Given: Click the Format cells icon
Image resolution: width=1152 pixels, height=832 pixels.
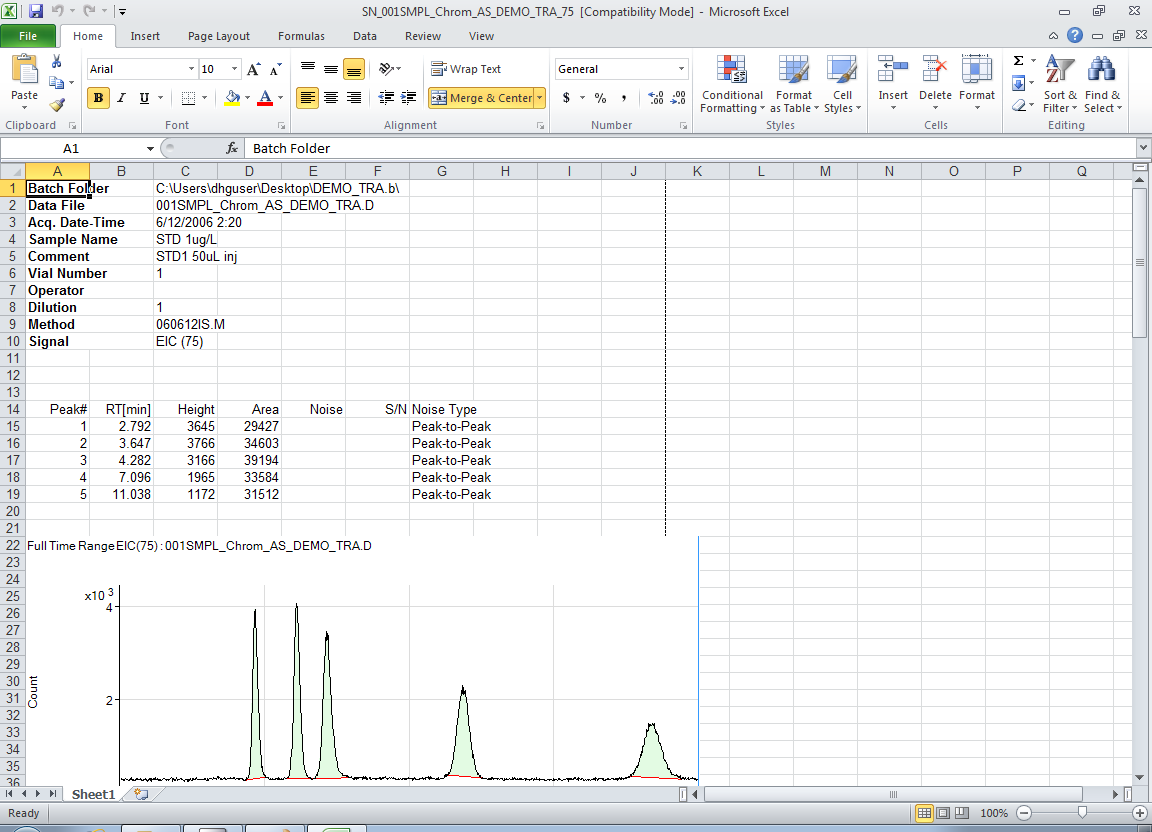Looking at the screenshot, I should point(976,69).
